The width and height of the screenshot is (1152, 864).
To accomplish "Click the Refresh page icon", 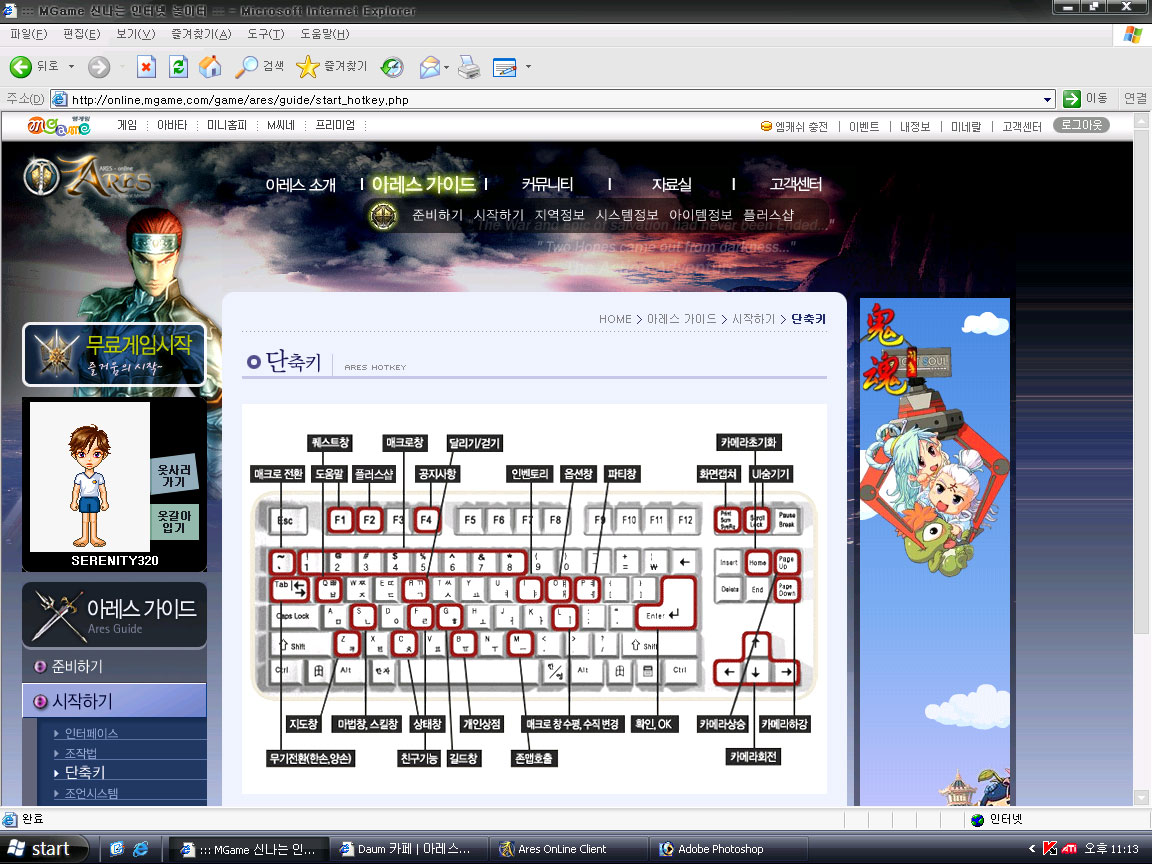I will (180, 67).
